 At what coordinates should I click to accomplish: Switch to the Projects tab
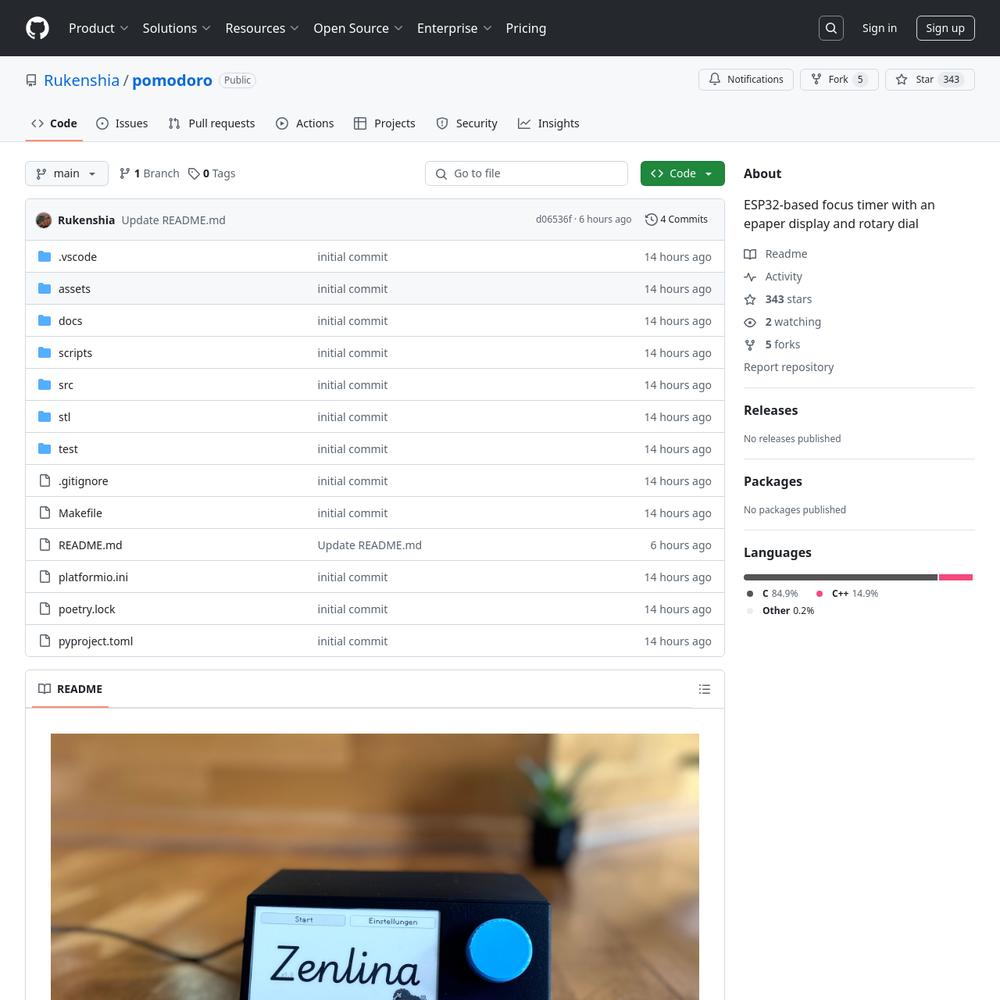tap(385, 124)
